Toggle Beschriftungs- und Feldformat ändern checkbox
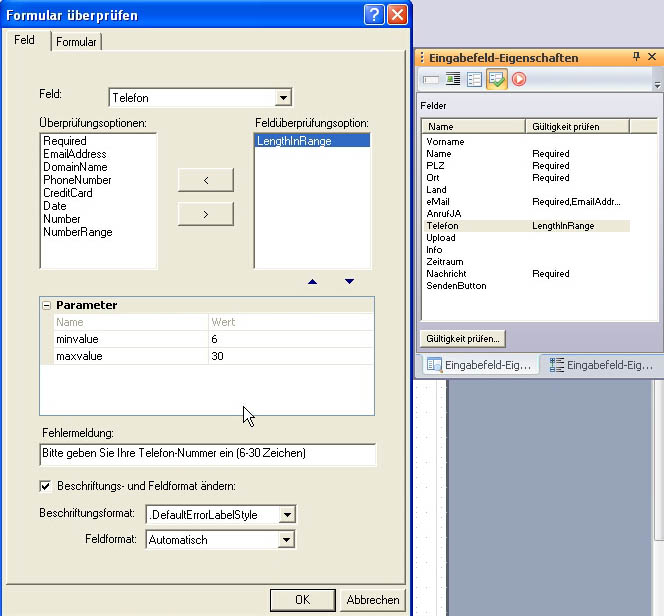This screenshot has height=616, width=664. pyautogui.click(x=45, y=486)
